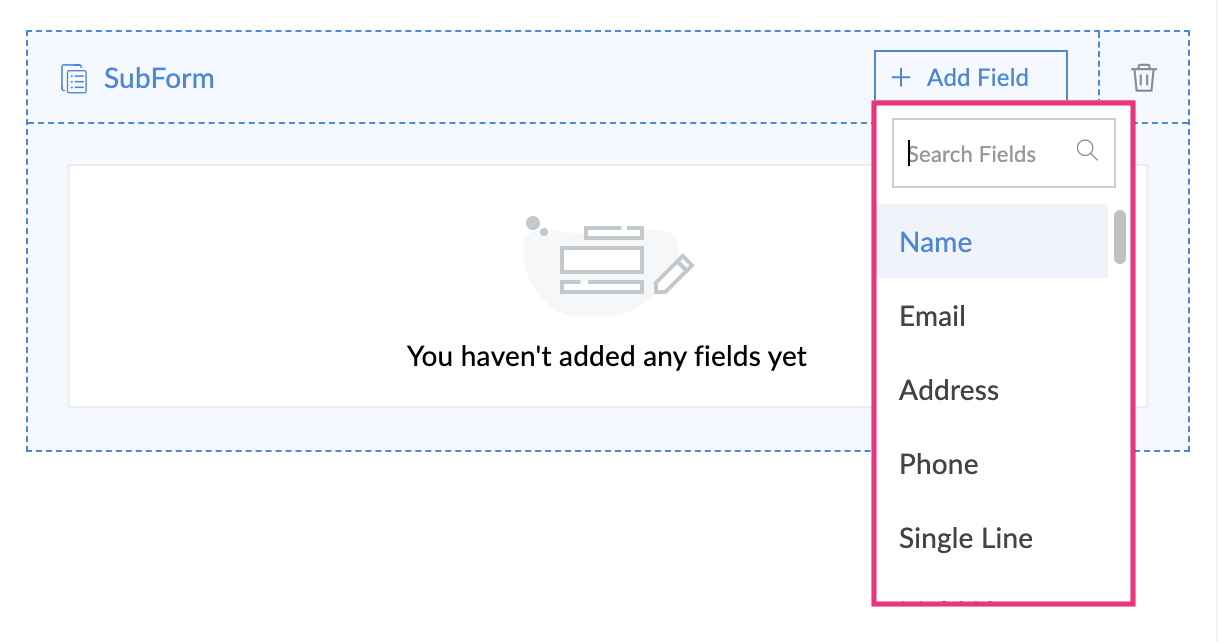Image resolution: width=1218 pixels, height=642 pixels.
Task: Pick the Address field option
Action: (x=949, y=390)
